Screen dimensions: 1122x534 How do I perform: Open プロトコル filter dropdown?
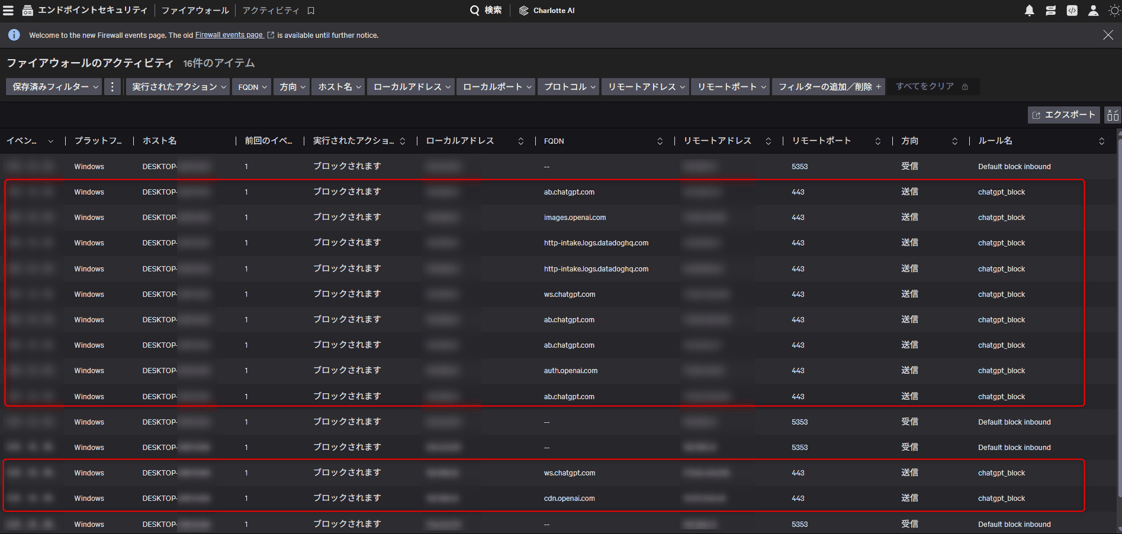click(569, 87)
